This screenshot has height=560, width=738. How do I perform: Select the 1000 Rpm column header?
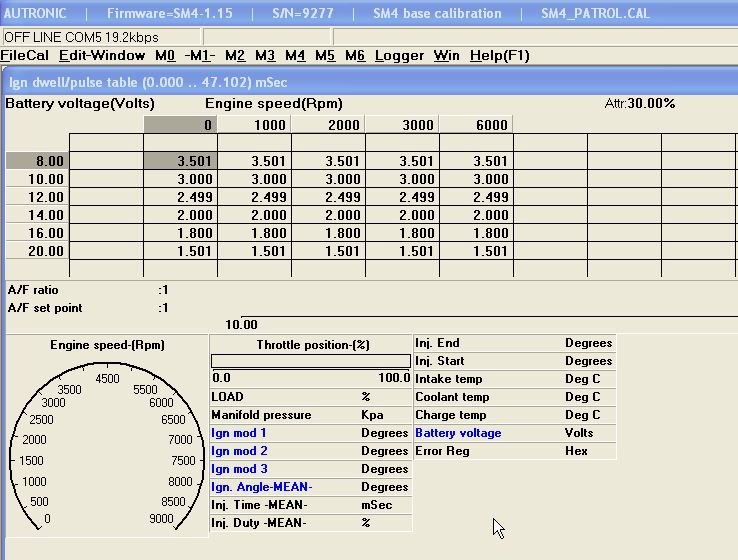[255, 125]
